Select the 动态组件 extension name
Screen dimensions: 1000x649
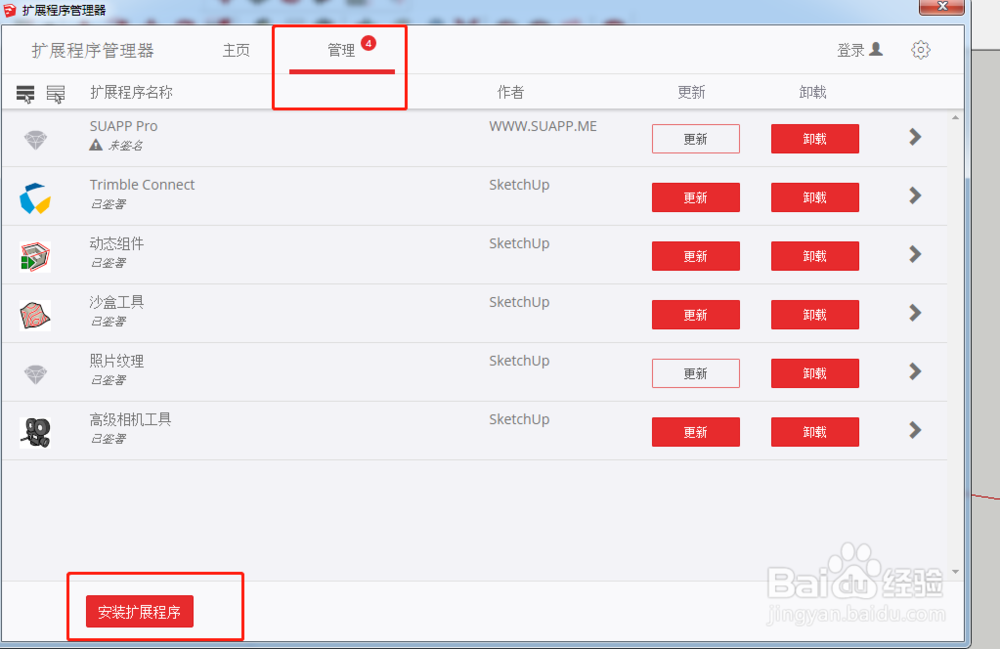(x=117, y=244)
